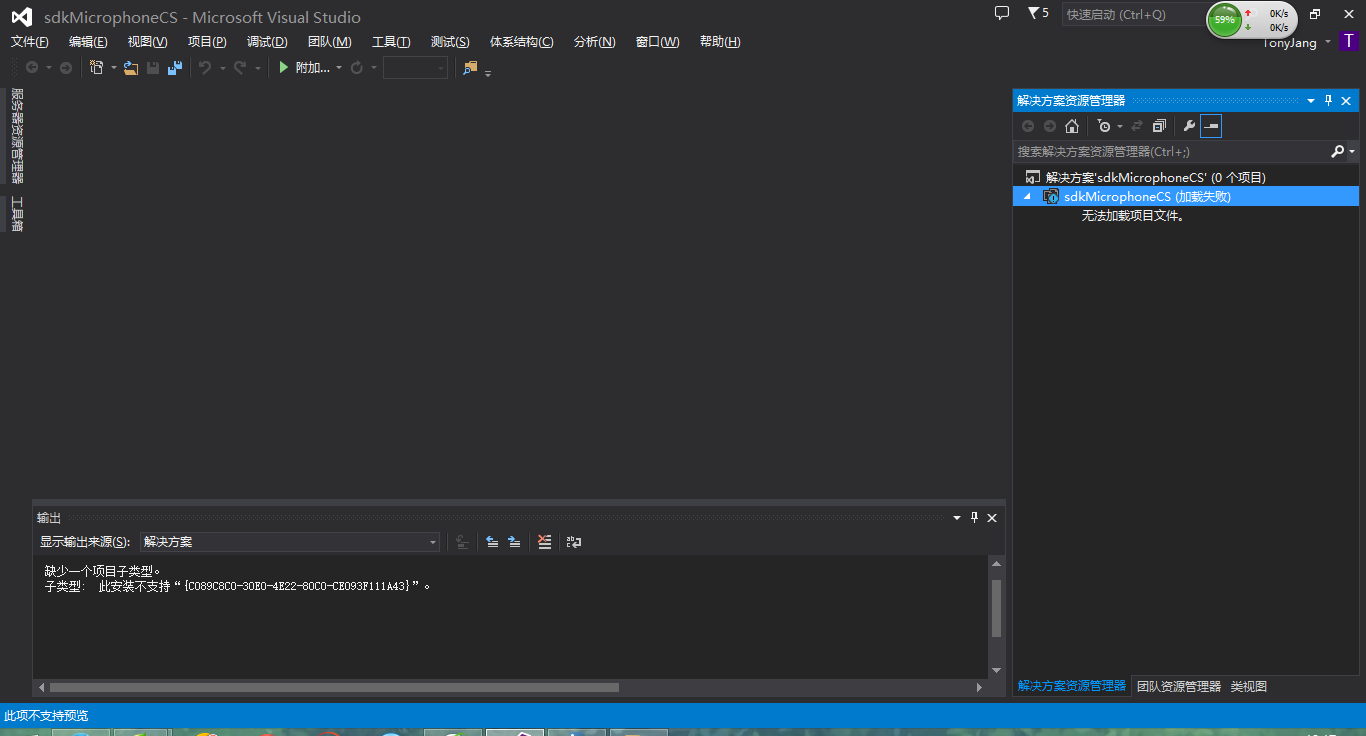Click Go to Previous Message in Output panel

pos(492,542)
